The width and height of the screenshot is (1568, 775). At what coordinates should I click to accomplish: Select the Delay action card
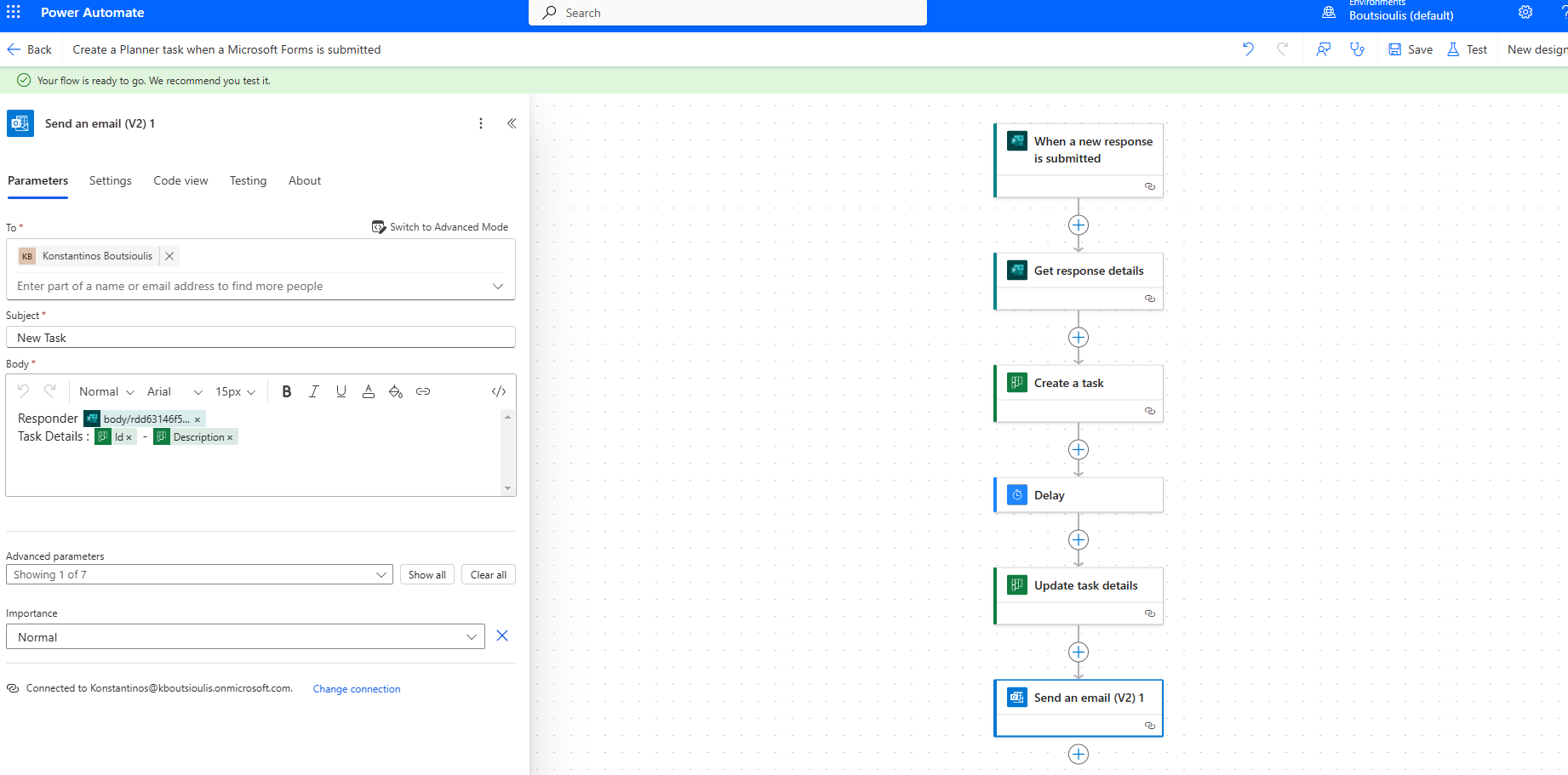1079,495
